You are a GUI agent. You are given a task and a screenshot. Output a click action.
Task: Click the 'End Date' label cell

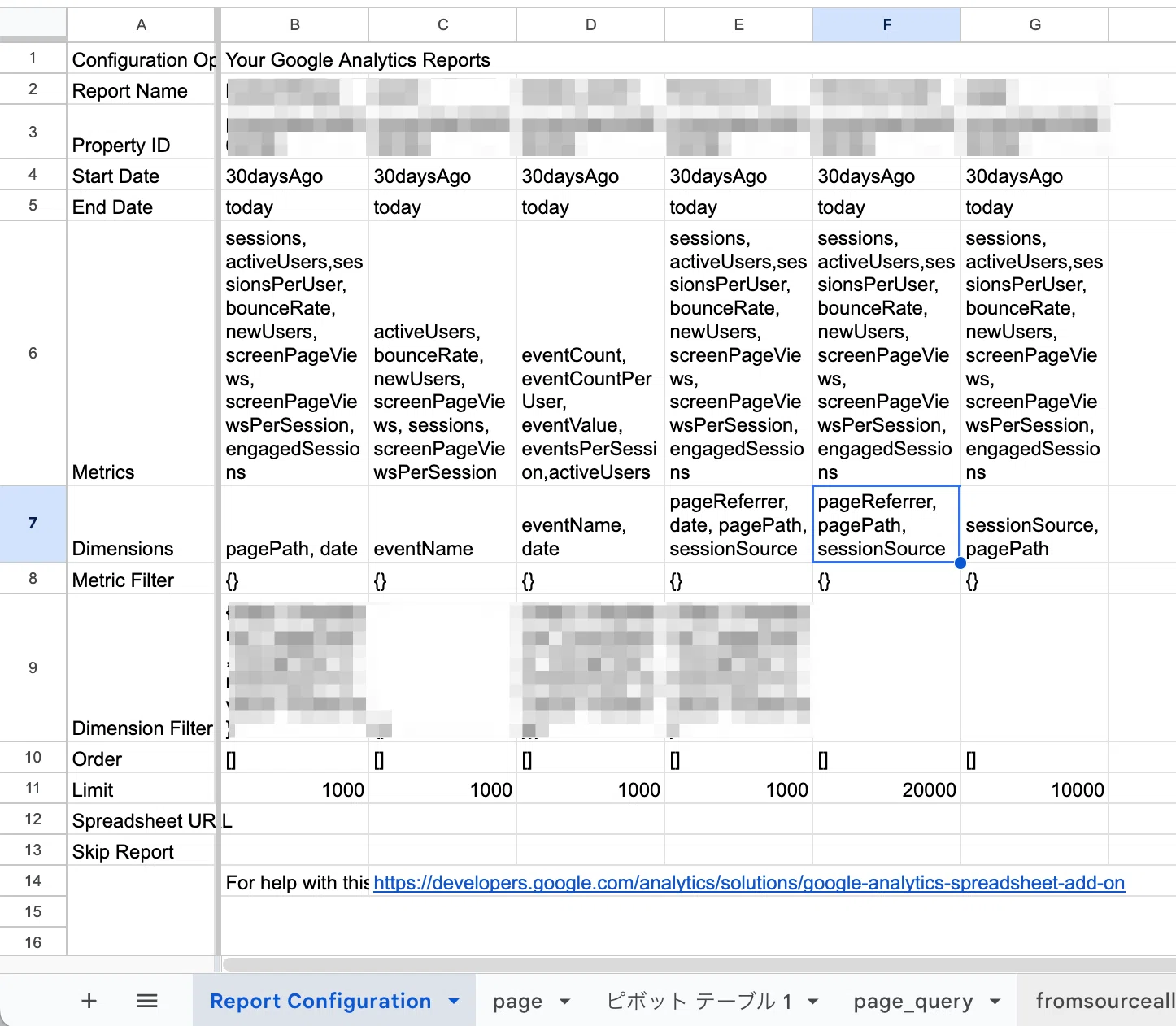[142, 206]
